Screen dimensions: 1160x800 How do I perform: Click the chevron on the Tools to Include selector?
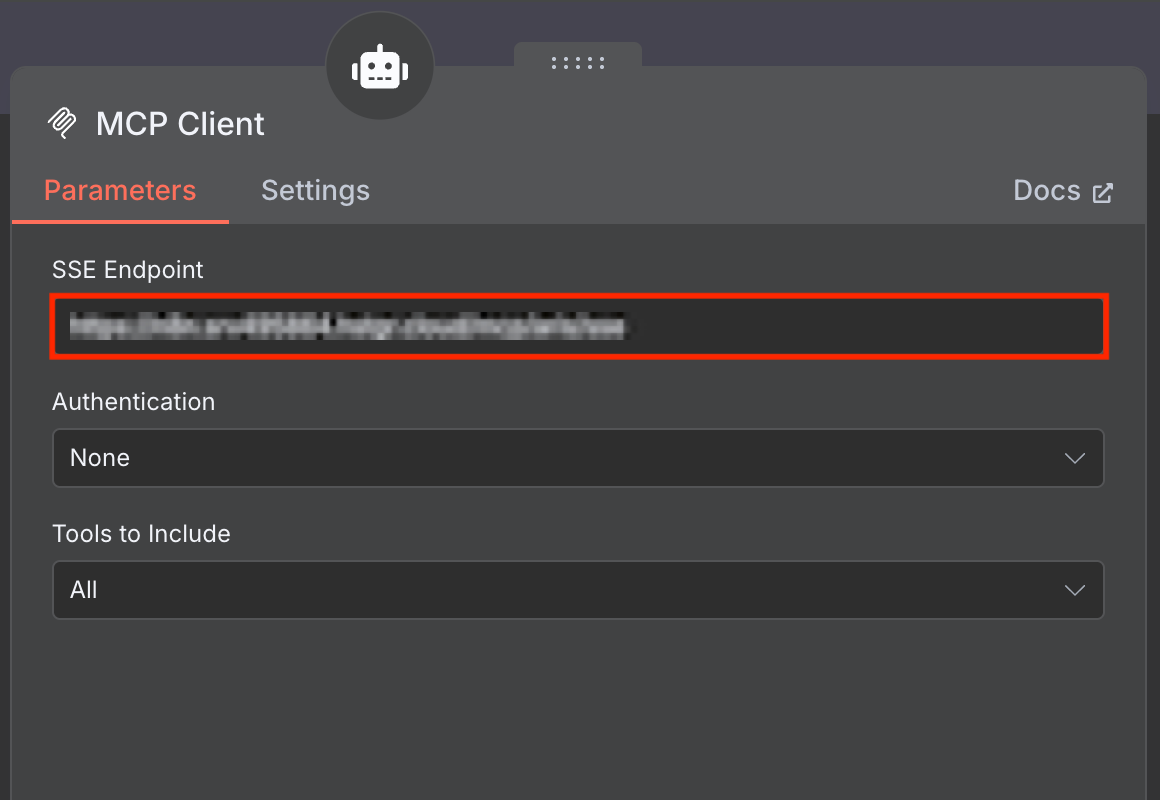(x=1075, y=590)
